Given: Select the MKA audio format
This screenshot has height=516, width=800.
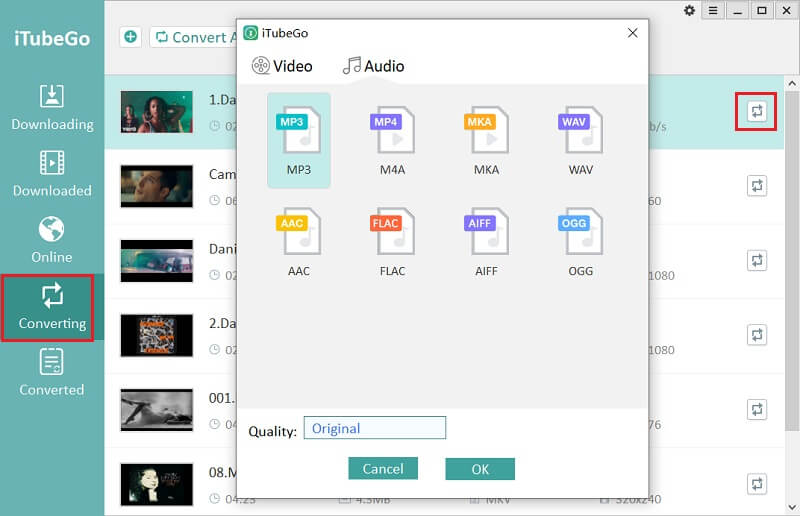Looking at the screenshot, I should [487, 140].
